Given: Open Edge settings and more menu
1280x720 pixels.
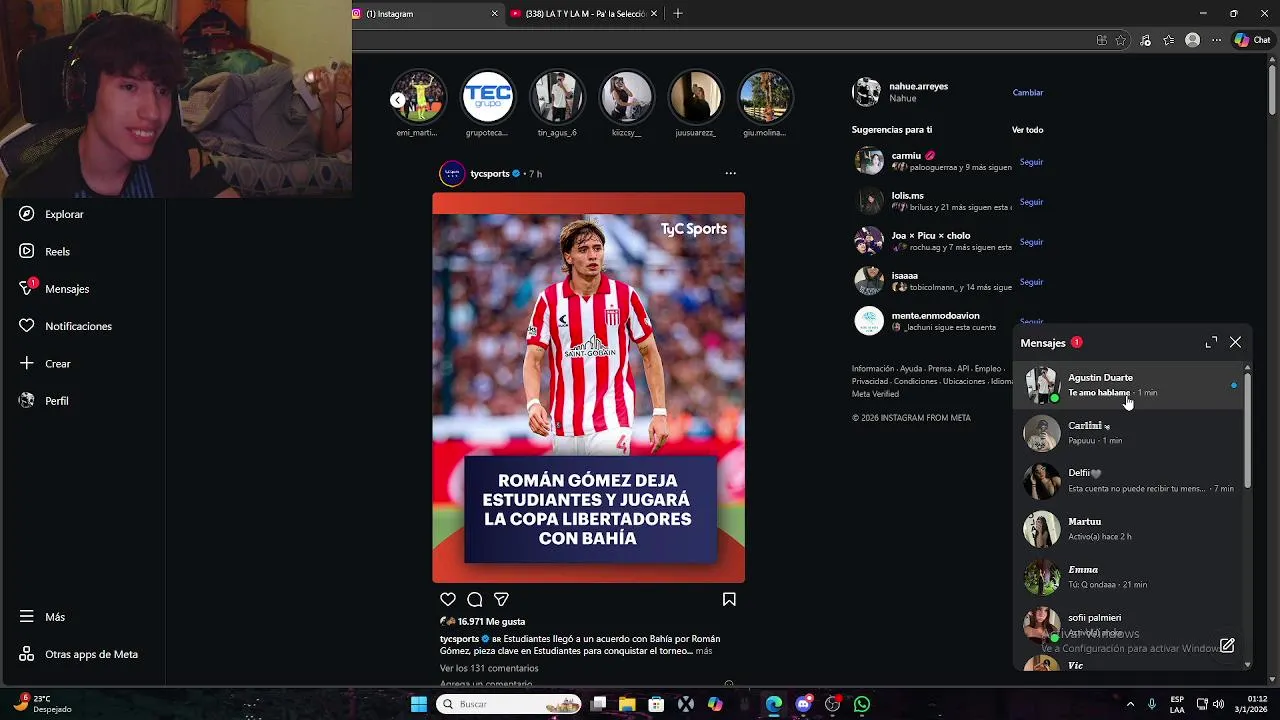Looking at the screenshot, I should pos(1217,40).
